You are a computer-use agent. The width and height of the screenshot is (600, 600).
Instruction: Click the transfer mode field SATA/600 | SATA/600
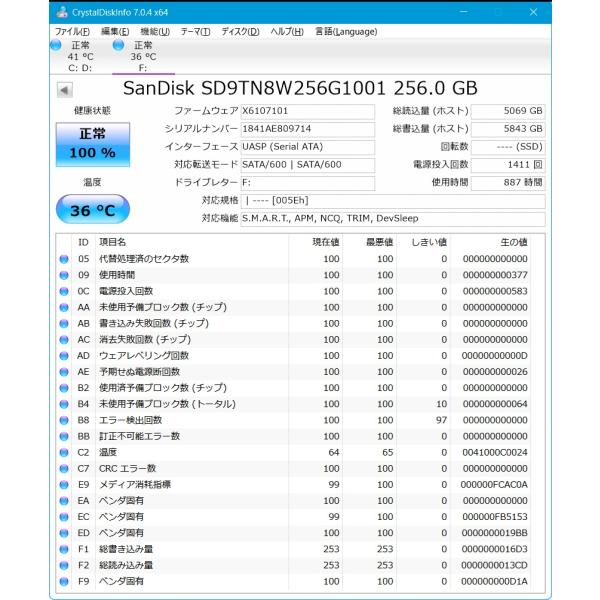308,165
